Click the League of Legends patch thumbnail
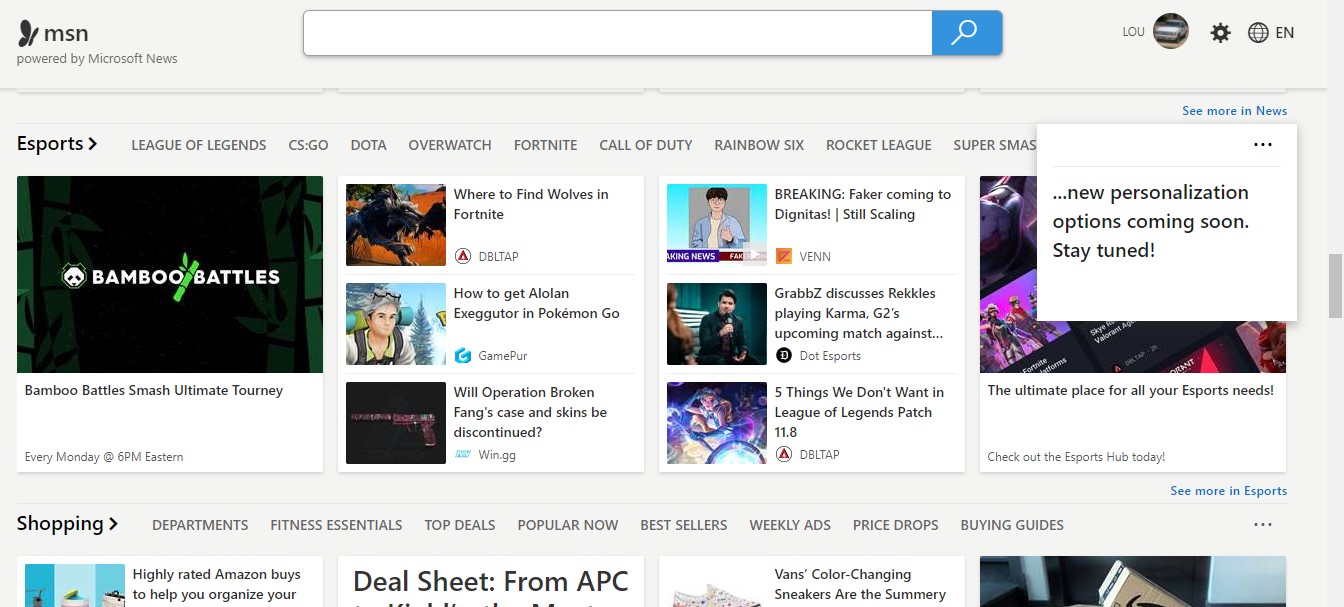 pyautogui.click(x=717, y=422)
